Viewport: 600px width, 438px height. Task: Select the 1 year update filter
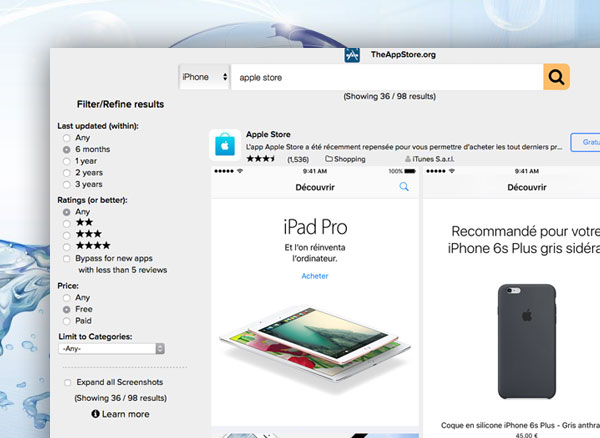point(67,161)
